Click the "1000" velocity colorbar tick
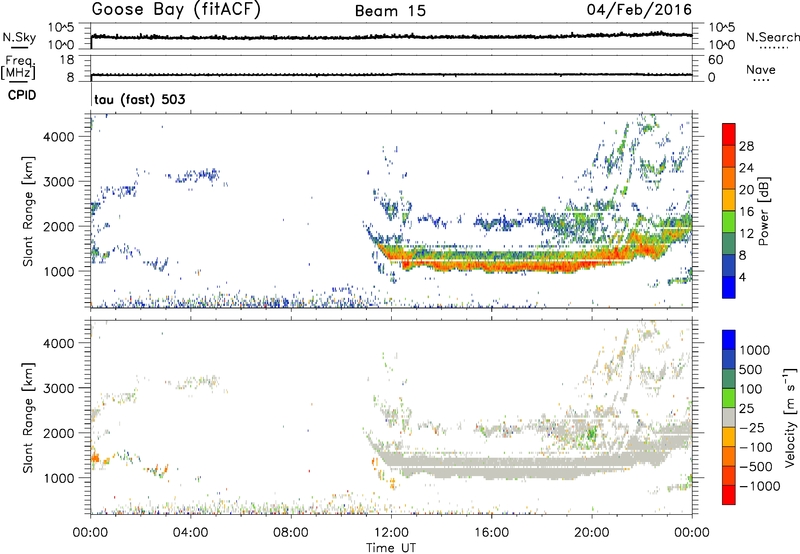 point(755,350)
